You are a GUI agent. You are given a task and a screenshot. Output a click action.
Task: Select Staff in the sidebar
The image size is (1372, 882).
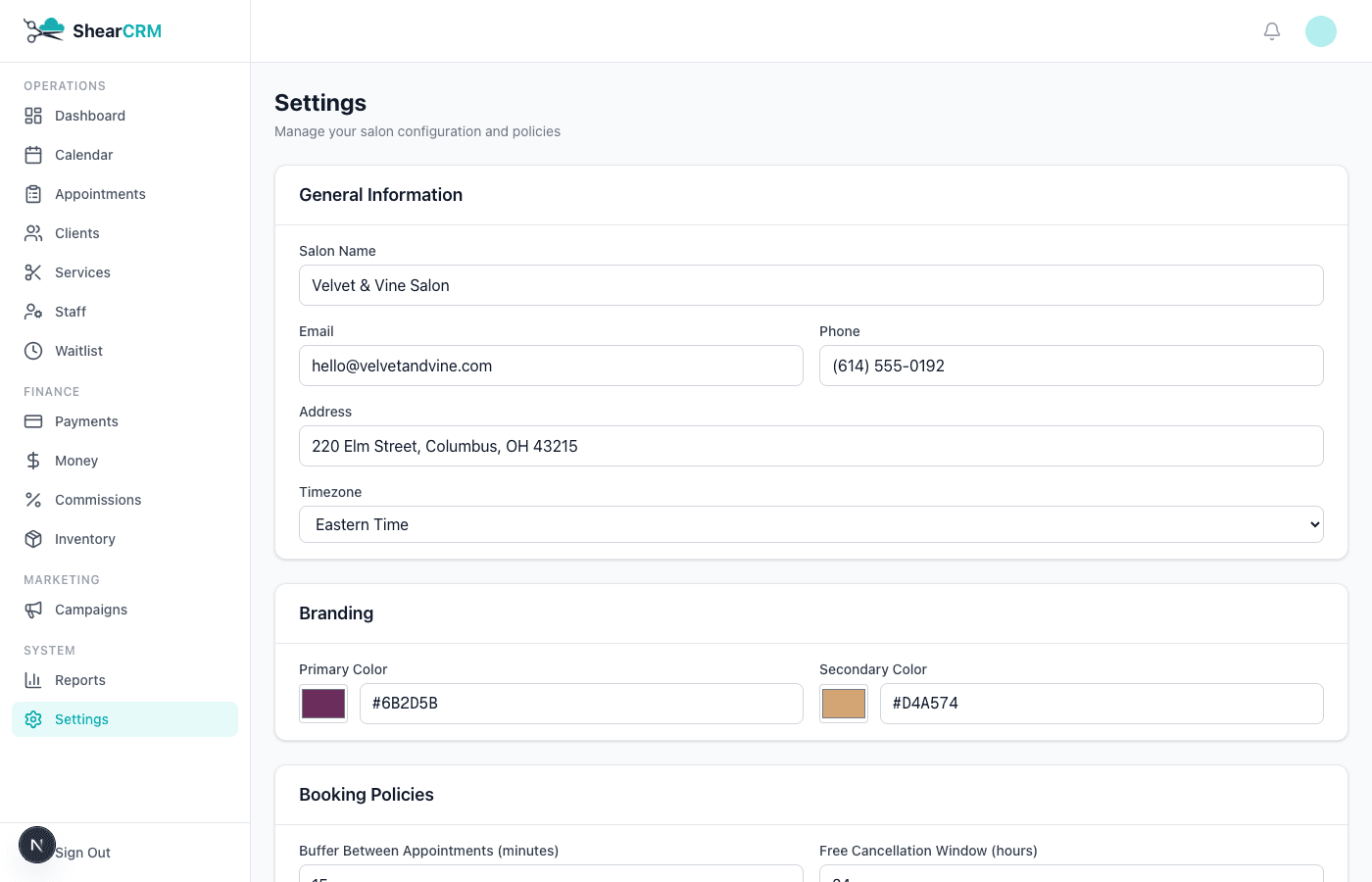click(x=124, y=312)
